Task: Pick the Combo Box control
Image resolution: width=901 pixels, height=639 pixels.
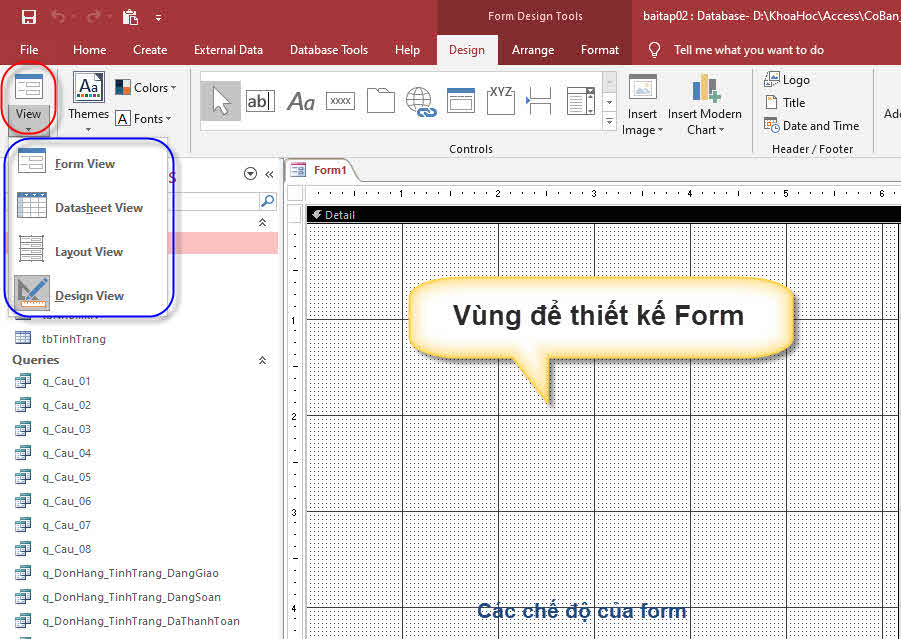Action: click(x=581, y=101)
